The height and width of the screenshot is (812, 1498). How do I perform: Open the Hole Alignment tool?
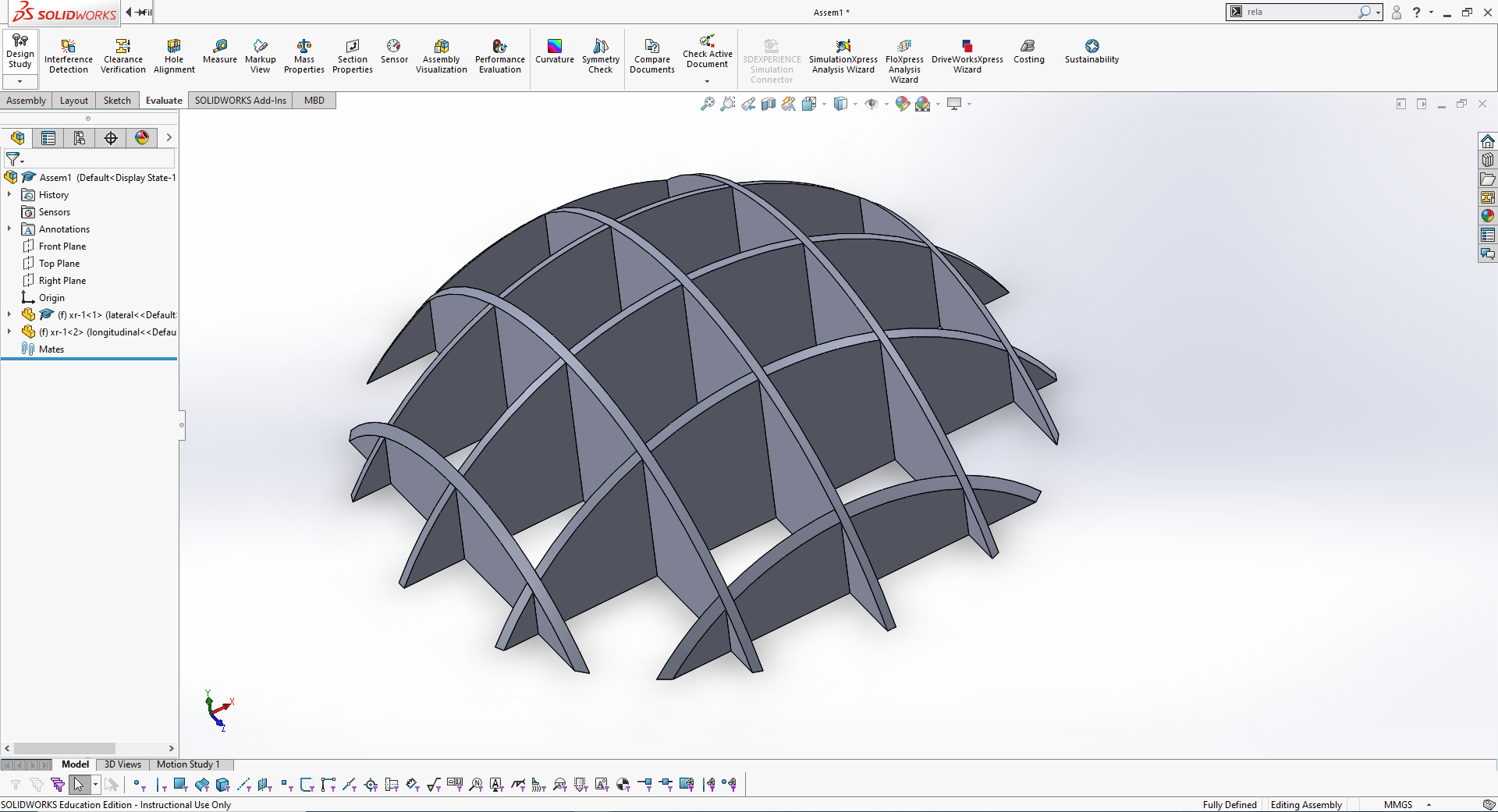(x=174, y=56)
